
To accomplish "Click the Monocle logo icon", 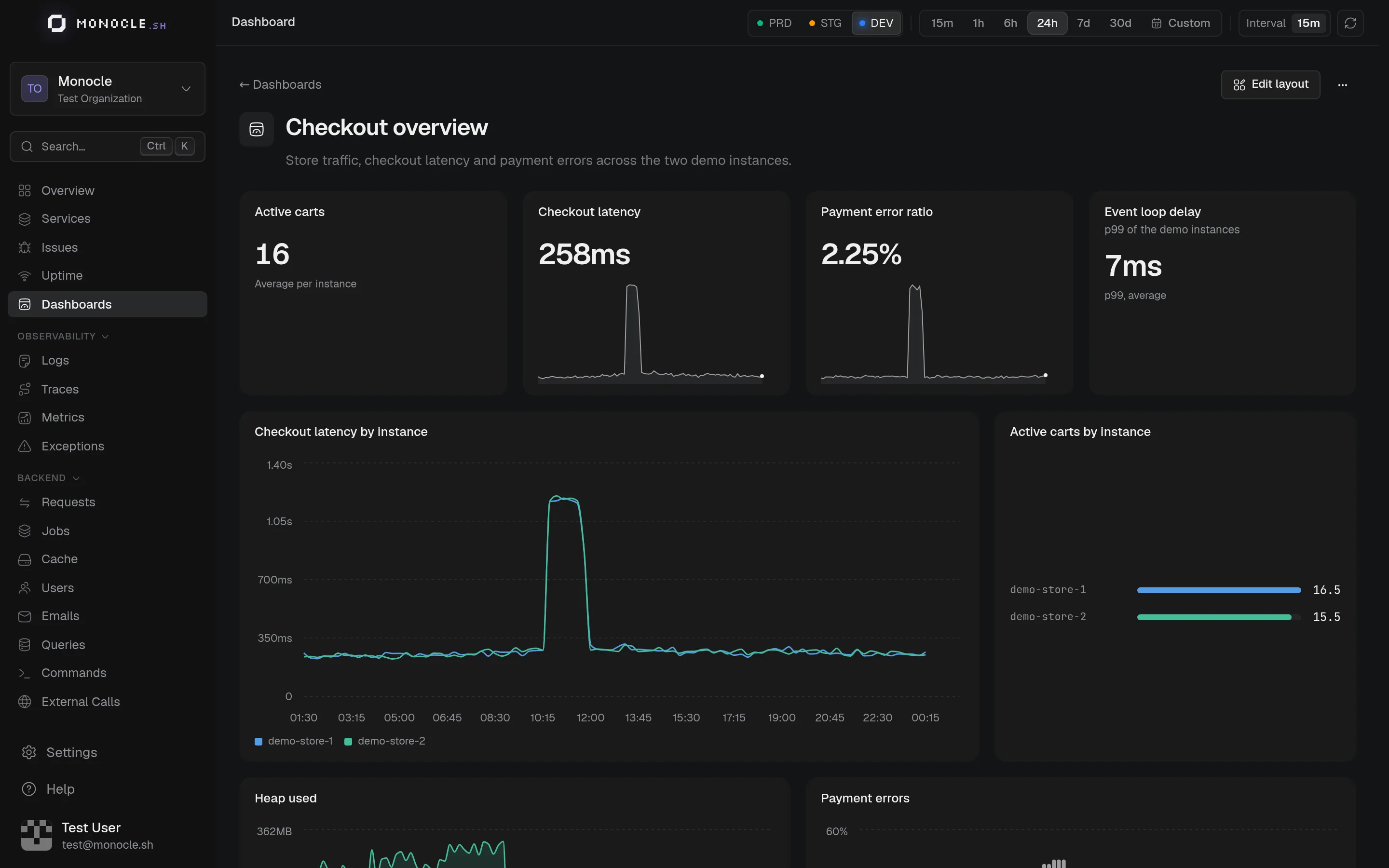I will pos(56,23).
